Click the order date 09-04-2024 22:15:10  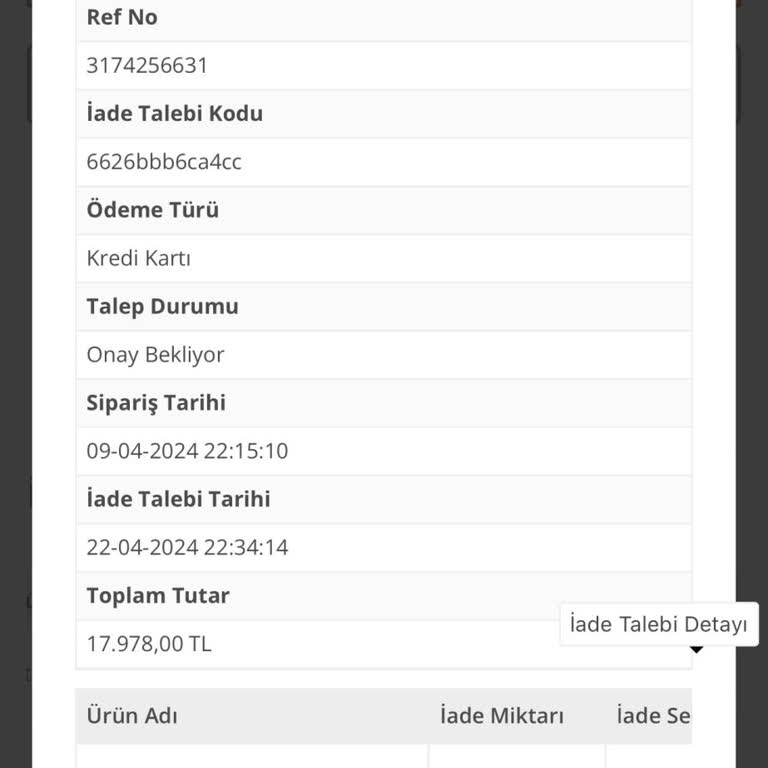pos(187,451)
